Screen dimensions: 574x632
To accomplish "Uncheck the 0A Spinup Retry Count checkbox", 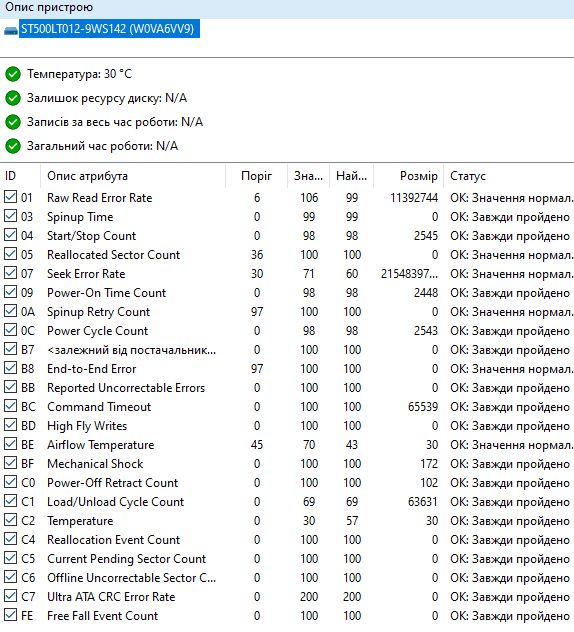I will pos(10,311).
